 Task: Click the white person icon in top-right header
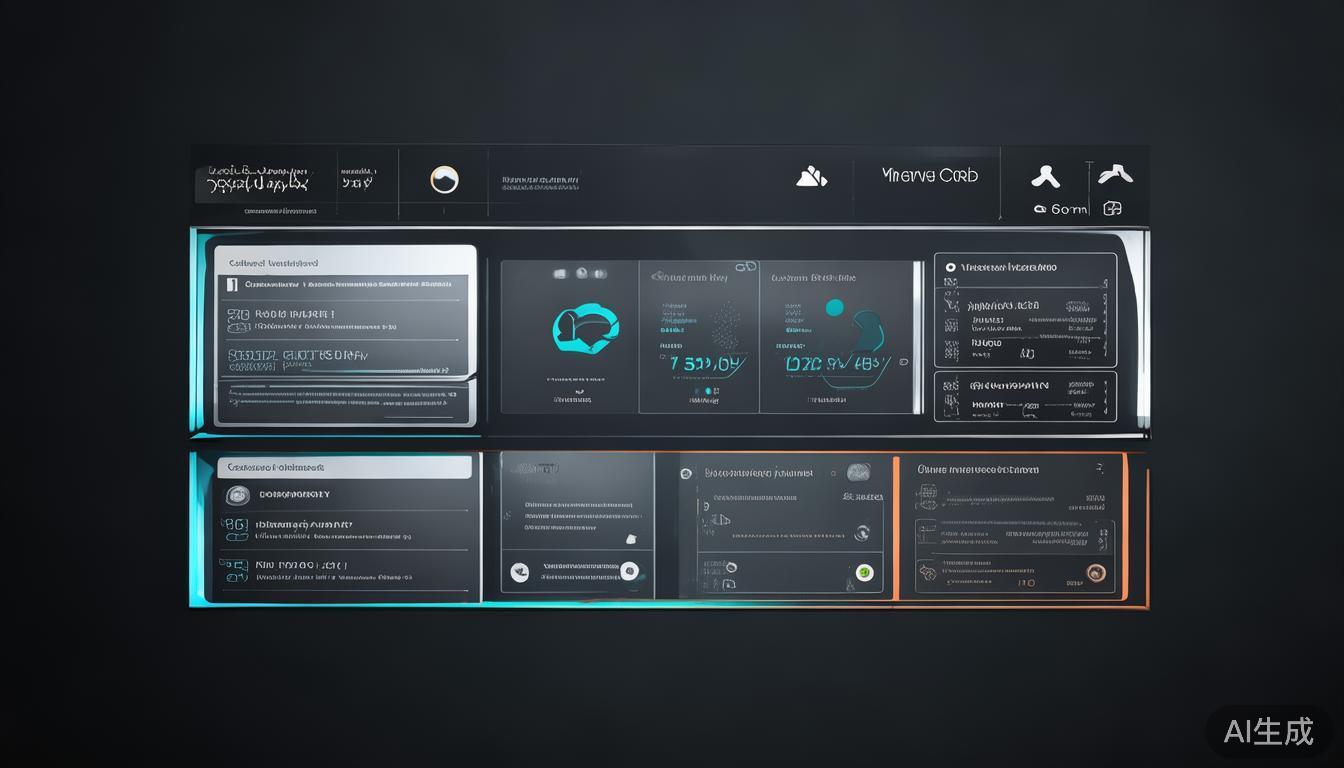click(1045, 177)
